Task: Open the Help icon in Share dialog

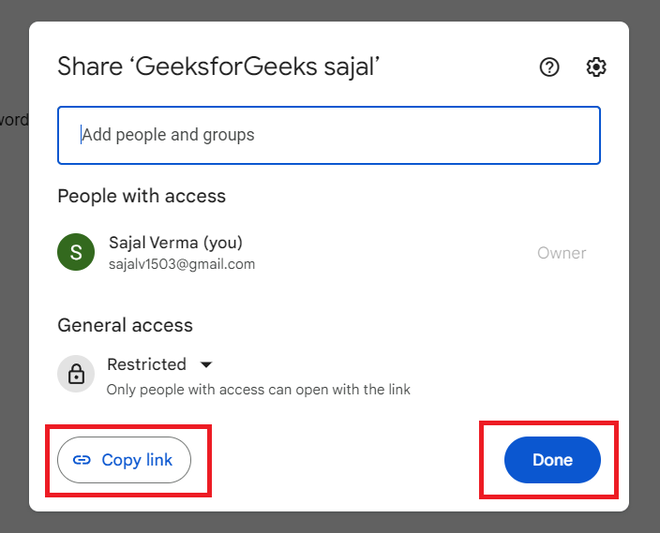Action: click(x=549, y=67)
